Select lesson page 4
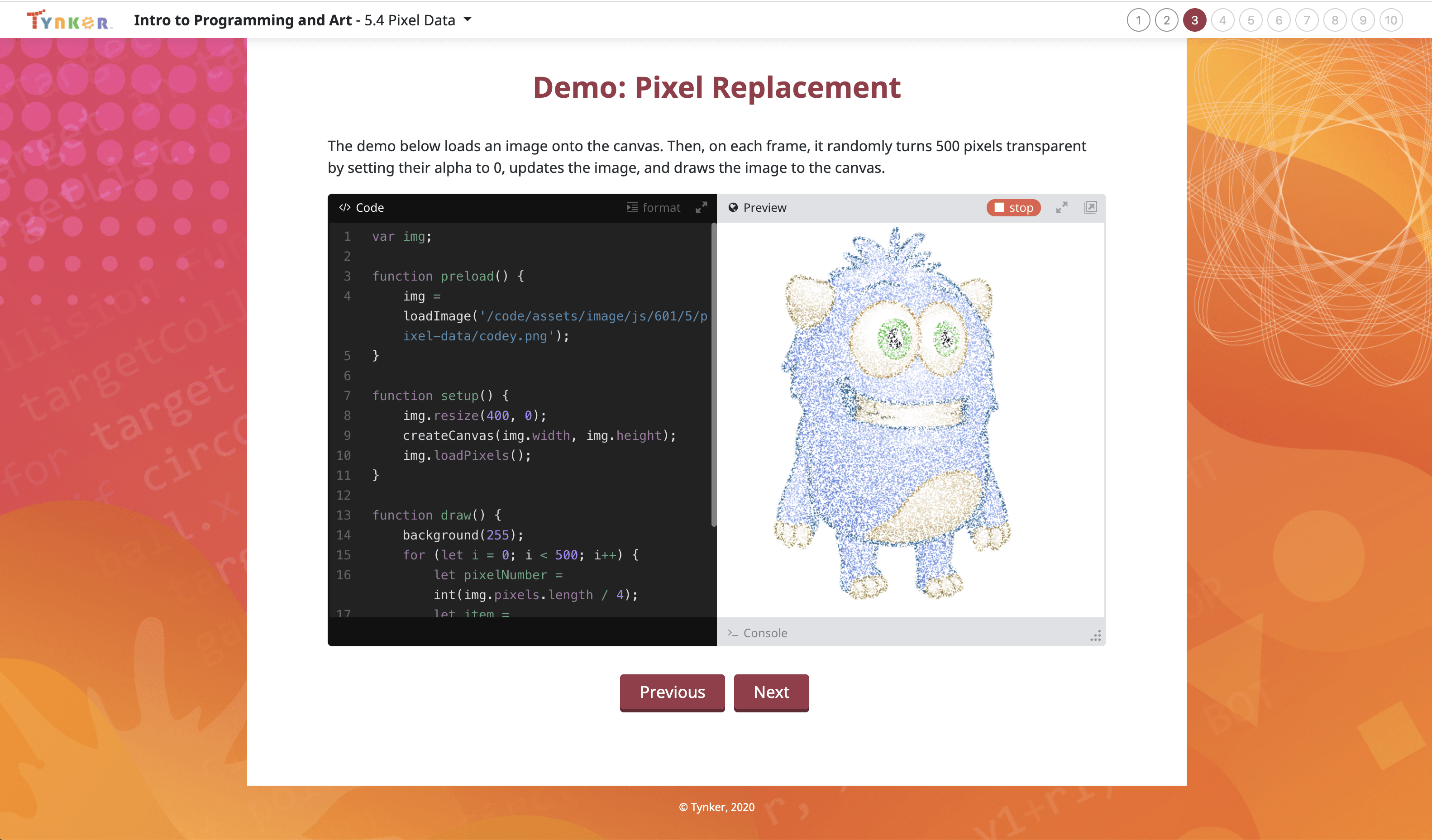Image resolution: width=1432 pixels, height=840 pixels. click(1222, 20)
